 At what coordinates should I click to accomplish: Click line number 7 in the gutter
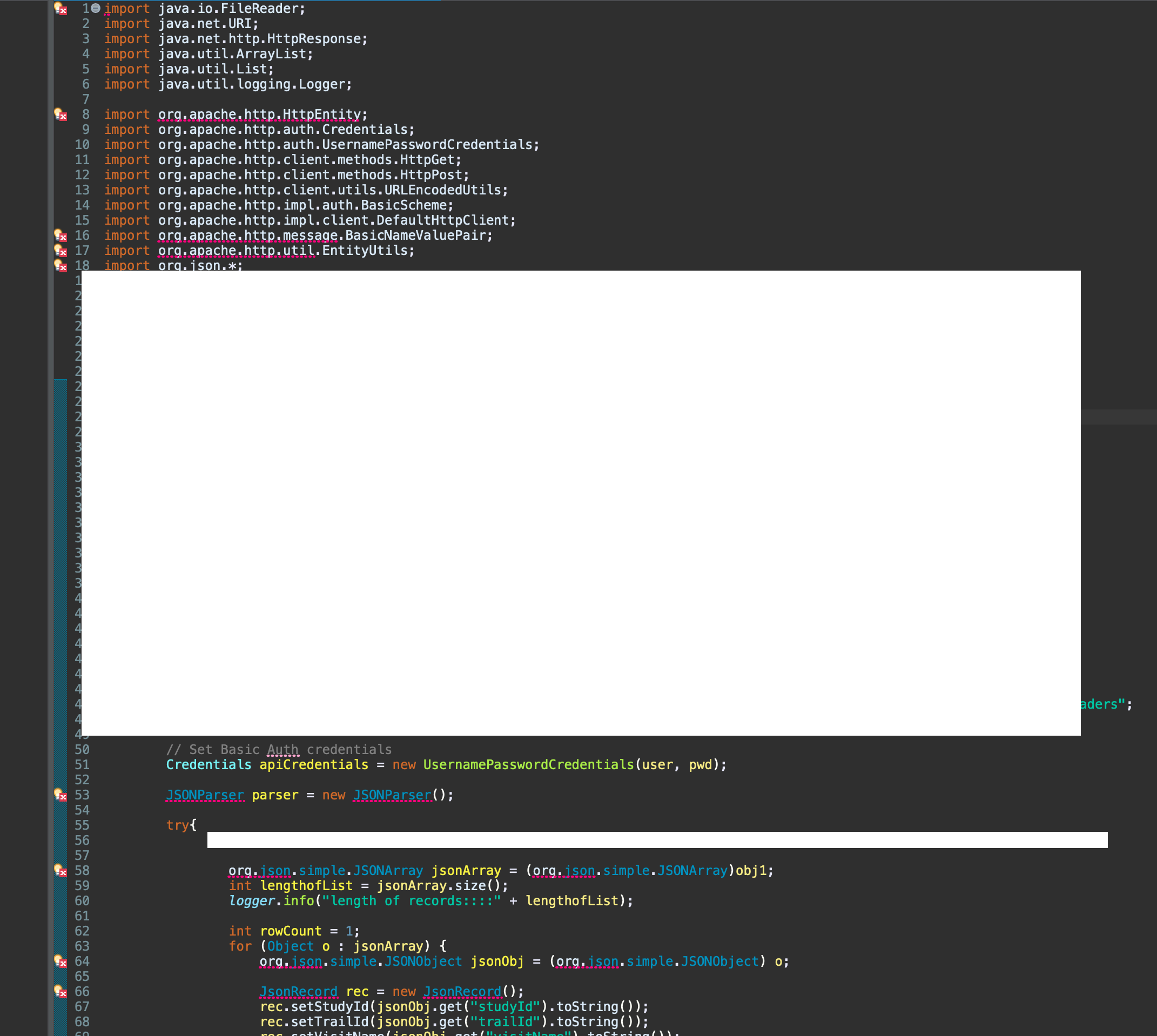pos(86,99)
